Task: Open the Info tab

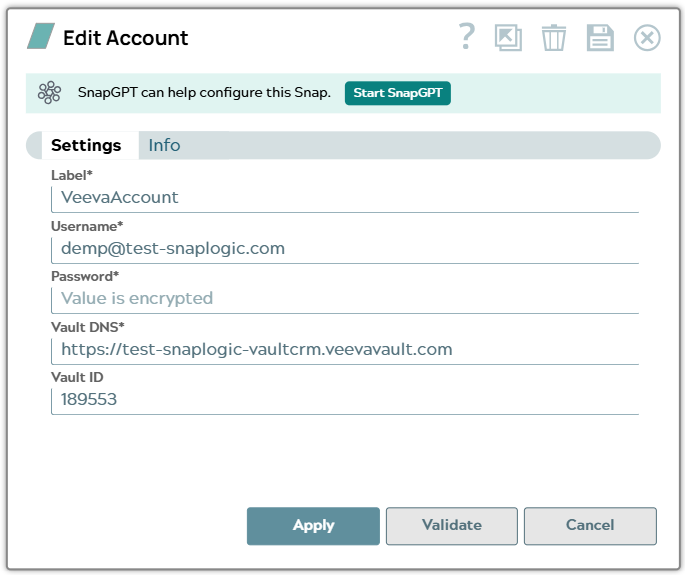Action: [x=164, y=145]
